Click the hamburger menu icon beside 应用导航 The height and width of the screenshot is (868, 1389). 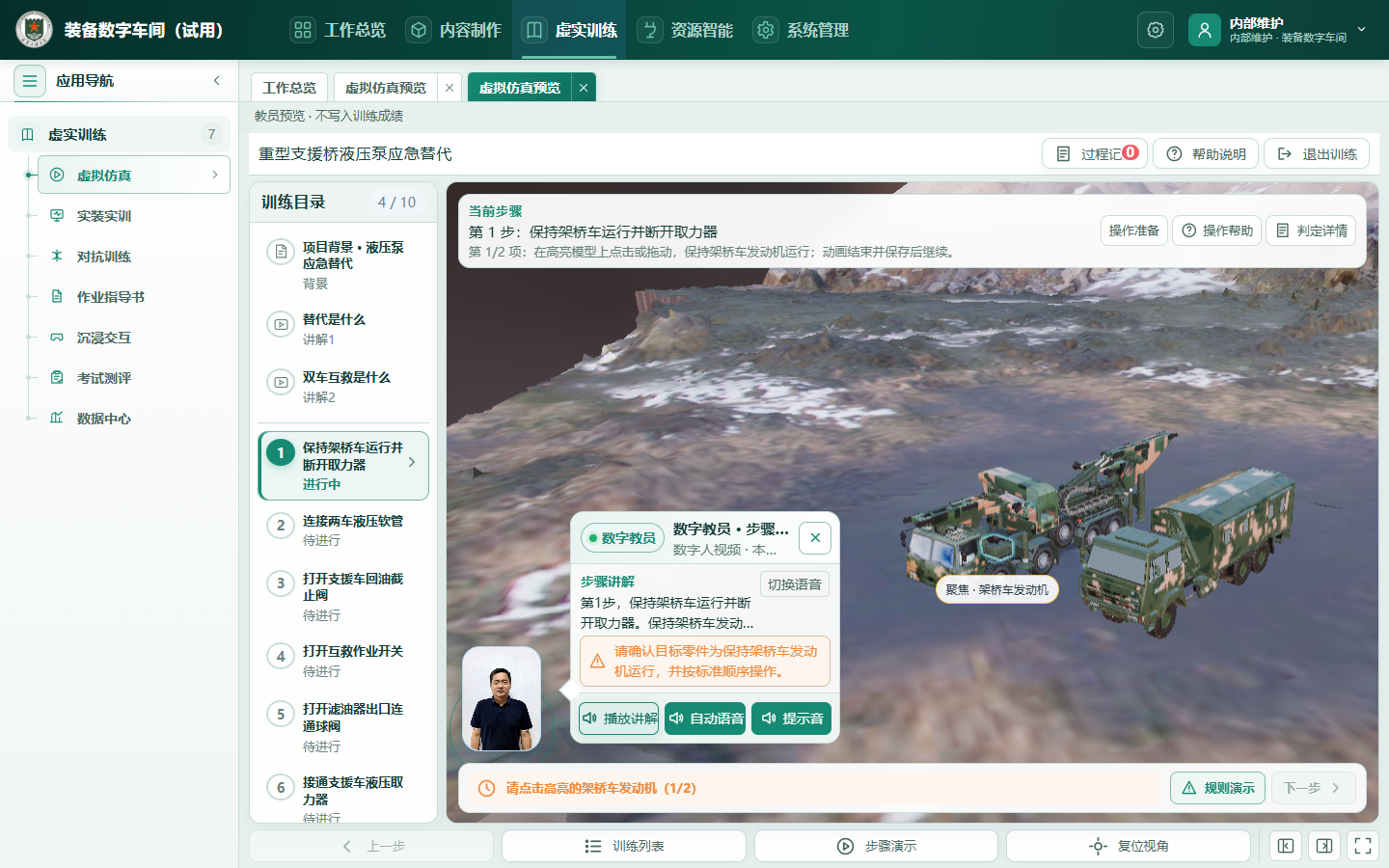click(x=30, y=81)
